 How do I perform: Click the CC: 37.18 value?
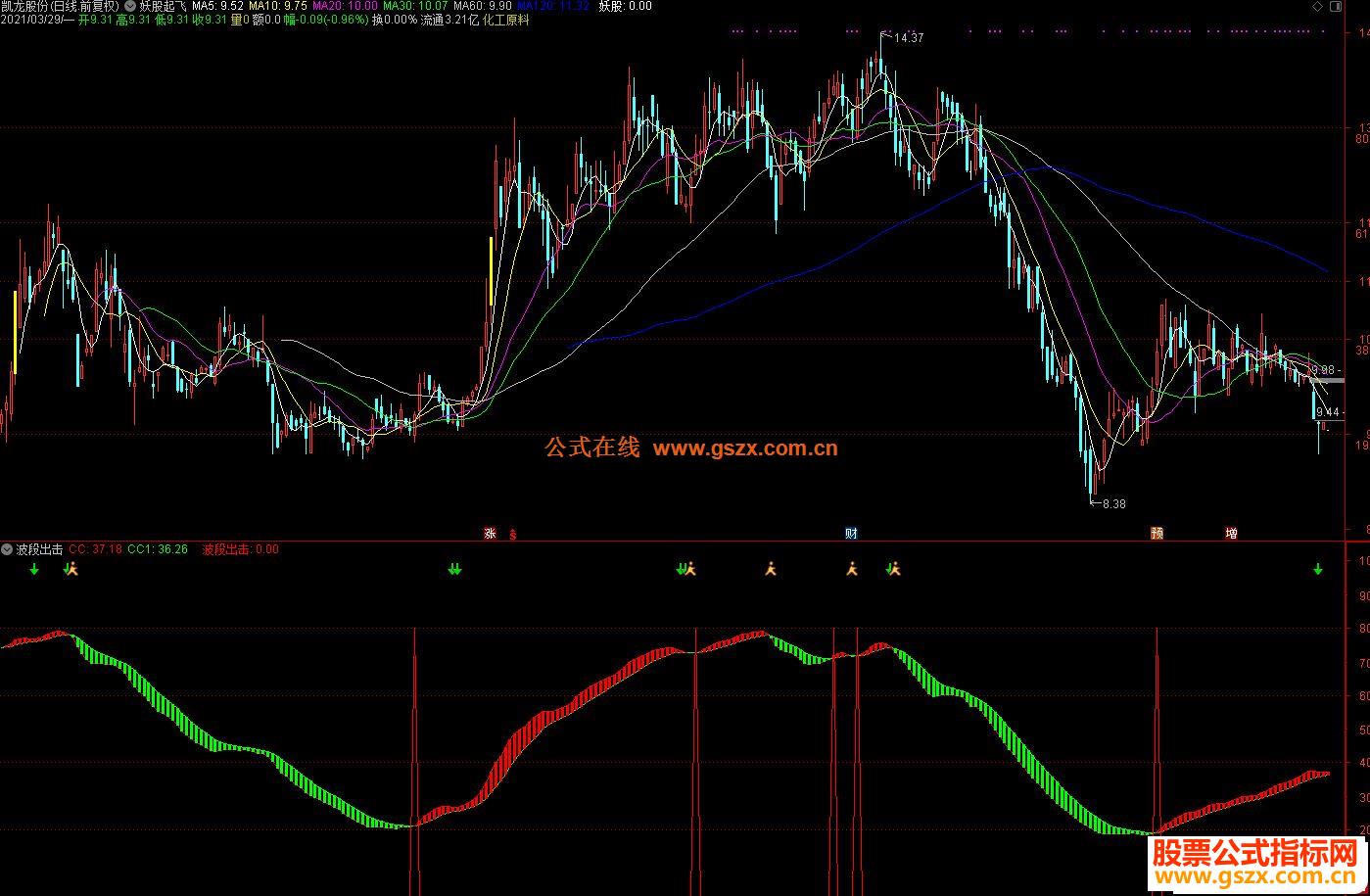tap(95, 549)
